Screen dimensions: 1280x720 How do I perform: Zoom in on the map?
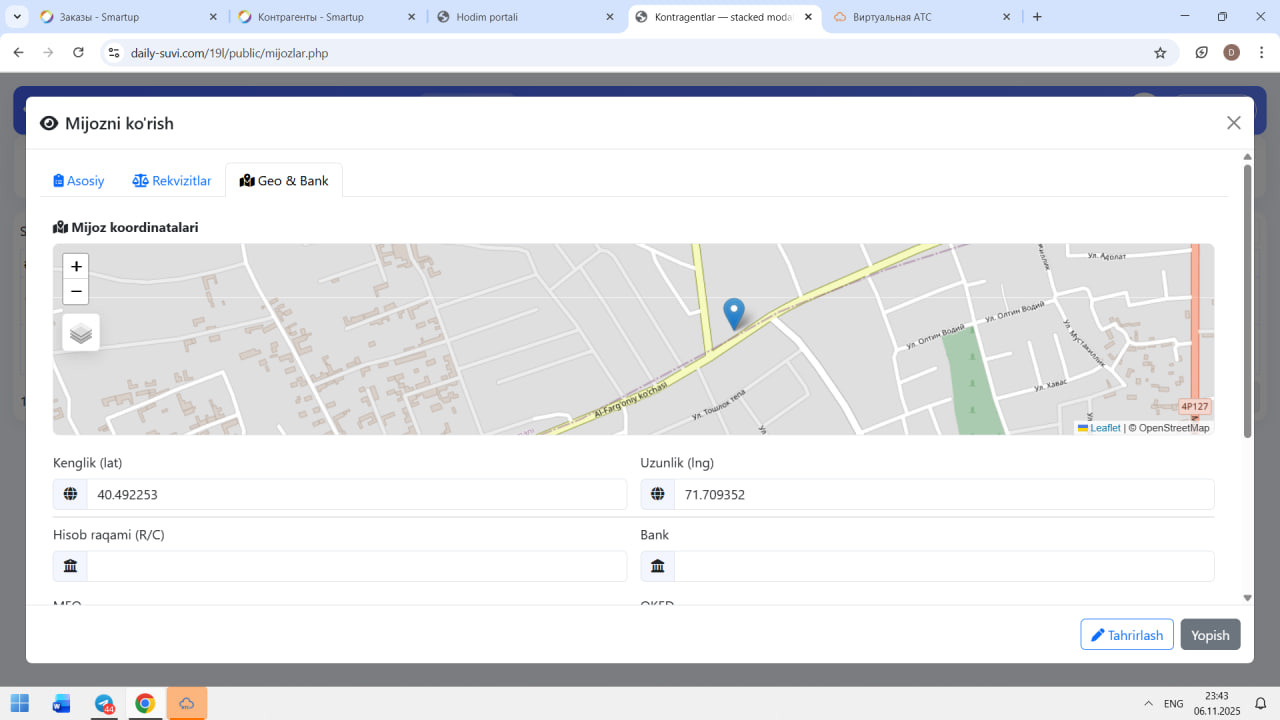(76, 267)
